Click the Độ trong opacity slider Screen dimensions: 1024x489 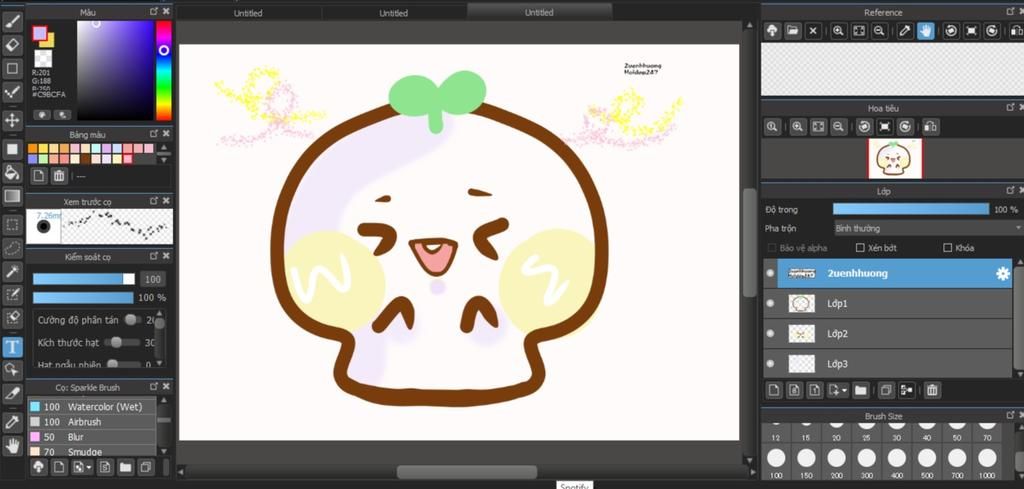911,210
